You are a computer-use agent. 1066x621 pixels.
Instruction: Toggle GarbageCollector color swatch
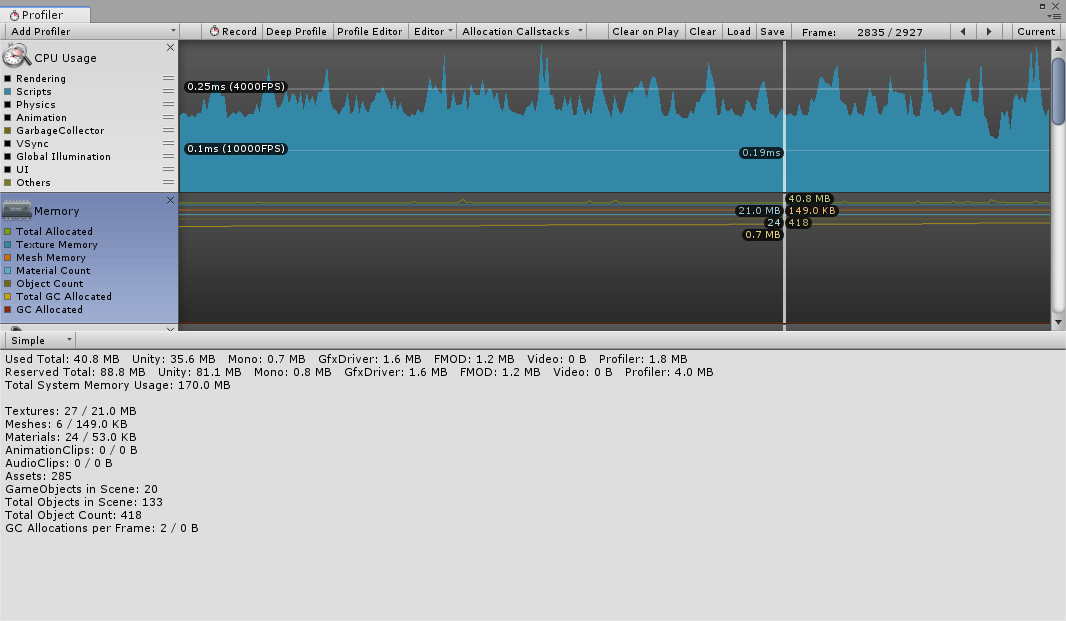pos(7,131)
